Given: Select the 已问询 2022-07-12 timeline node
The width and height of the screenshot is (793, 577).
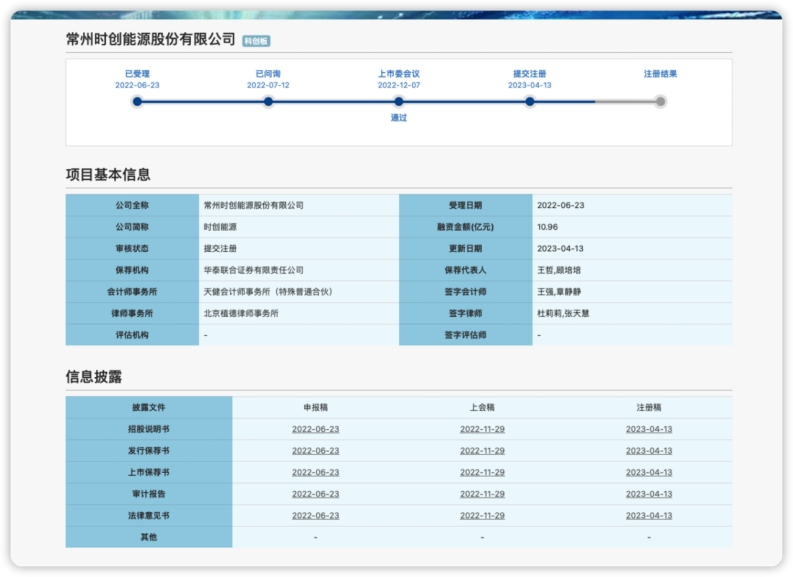Looking at the screenshot, I should 268,102.
